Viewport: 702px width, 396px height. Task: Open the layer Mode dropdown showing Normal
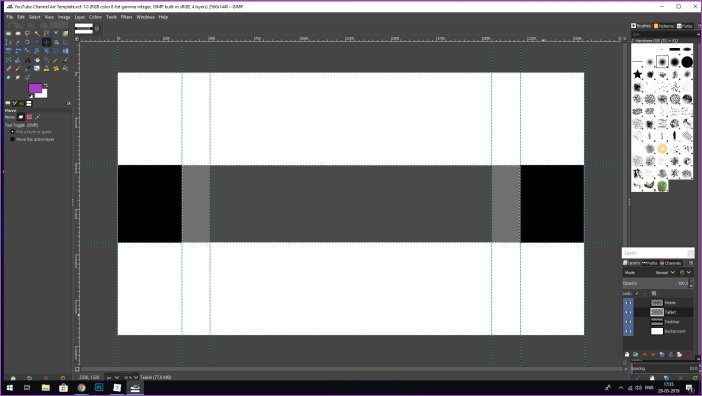click(x=665, y=272)
